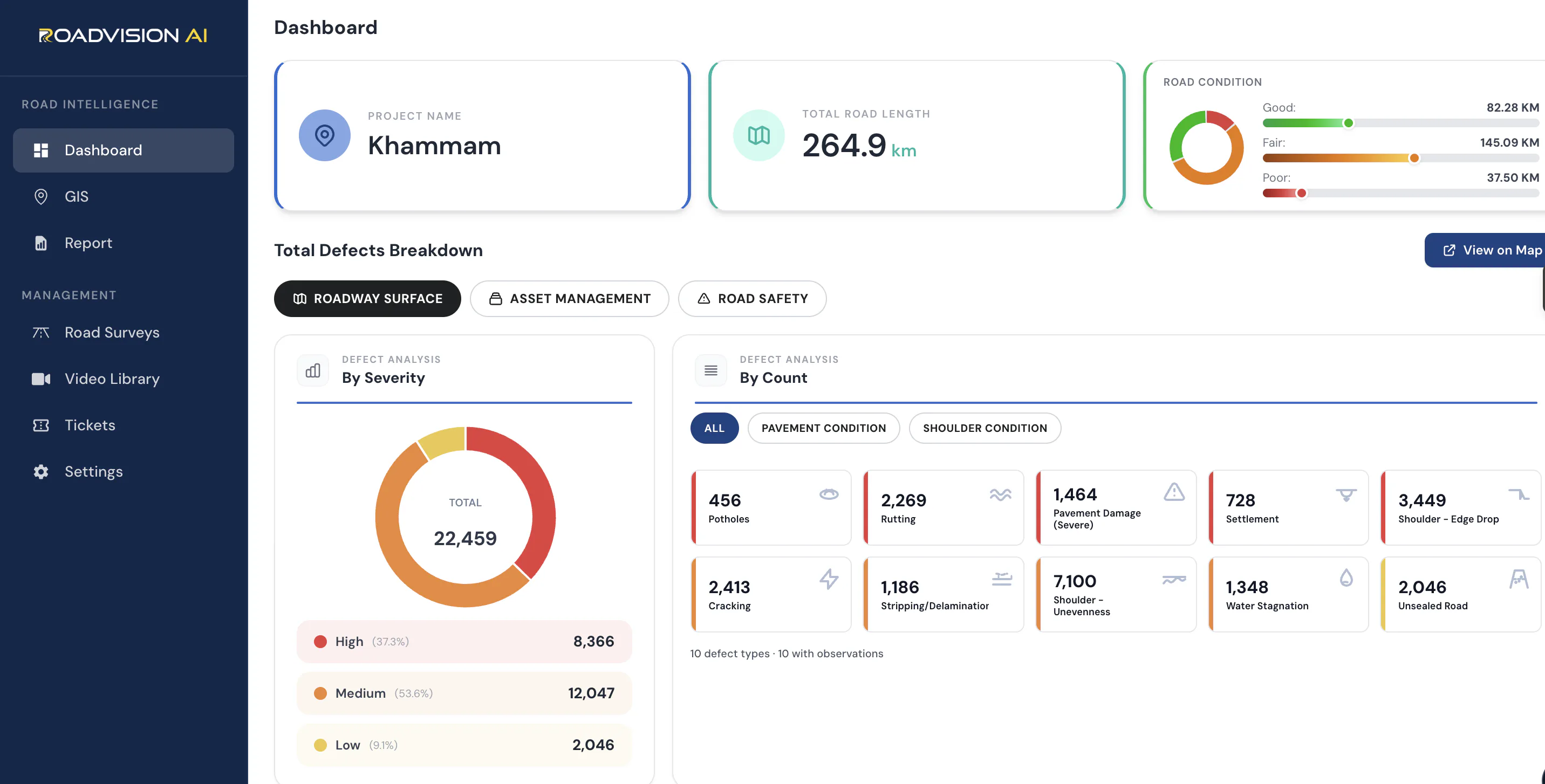Click the Low severity legend row
Viewport: 1545px width, 784px height.
click(x=464, y=745)
